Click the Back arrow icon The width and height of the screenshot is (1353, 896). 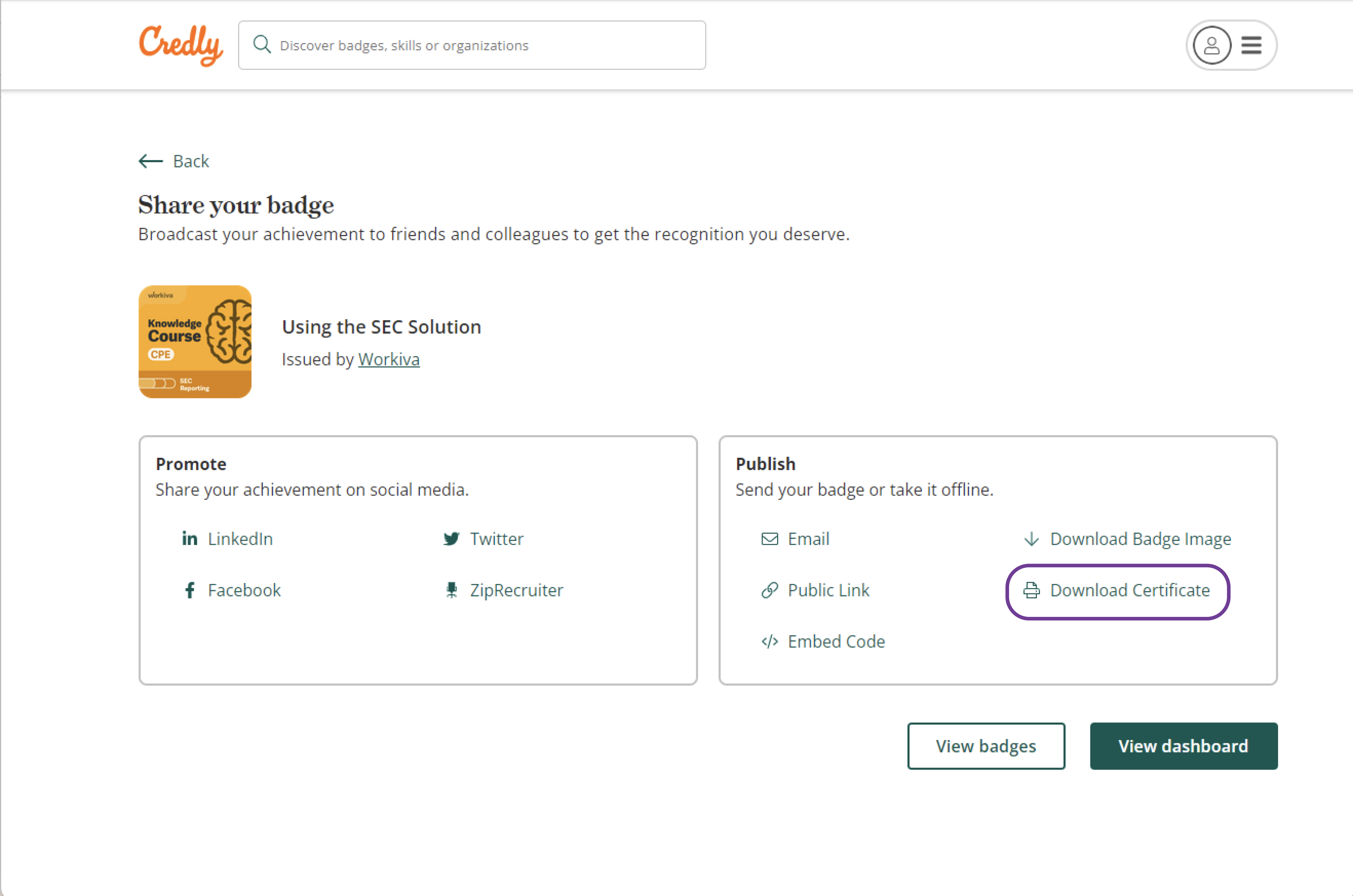(x=151, y=161)
